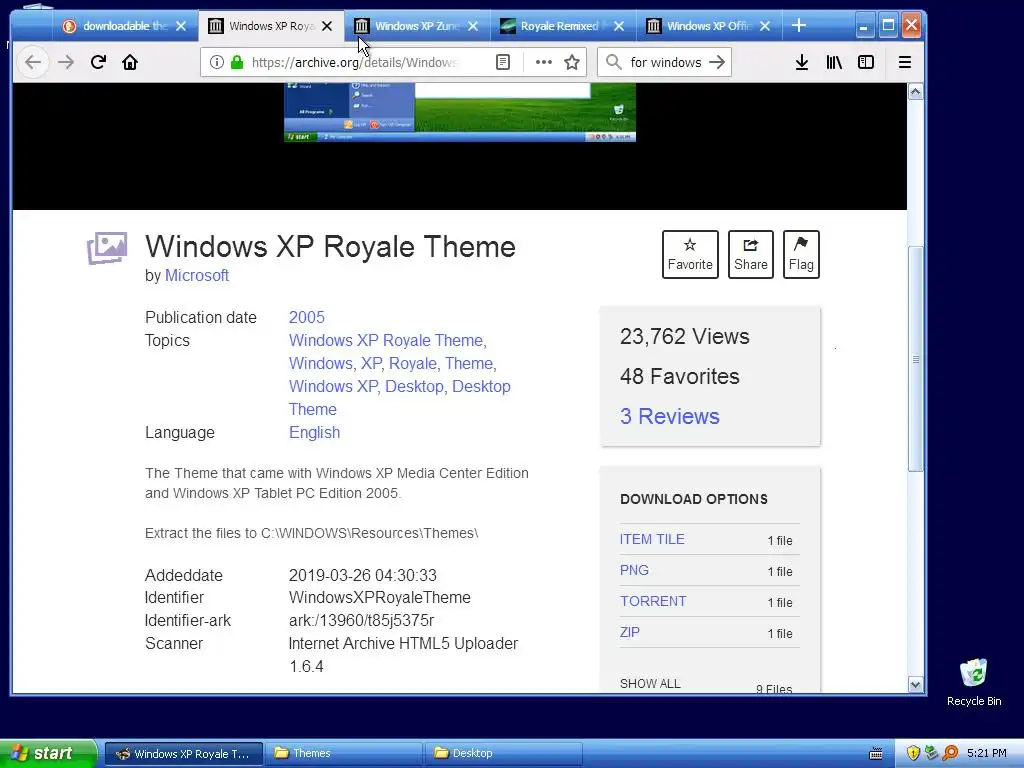The image size is (1024, 768).
Task: Click SHOW ALL download files
Action: (650, 683)
